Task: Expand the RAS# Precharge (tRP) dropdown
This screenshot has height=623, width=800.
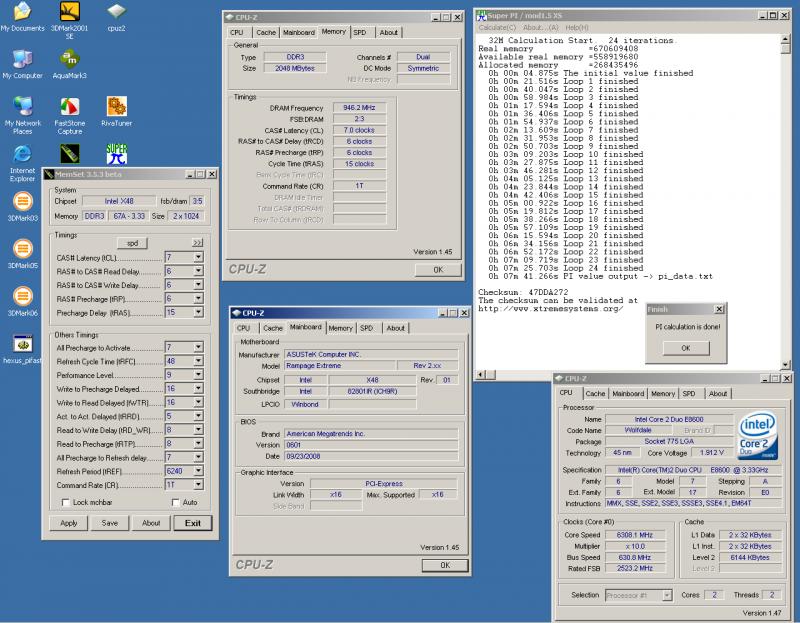Action: (198, 298)
